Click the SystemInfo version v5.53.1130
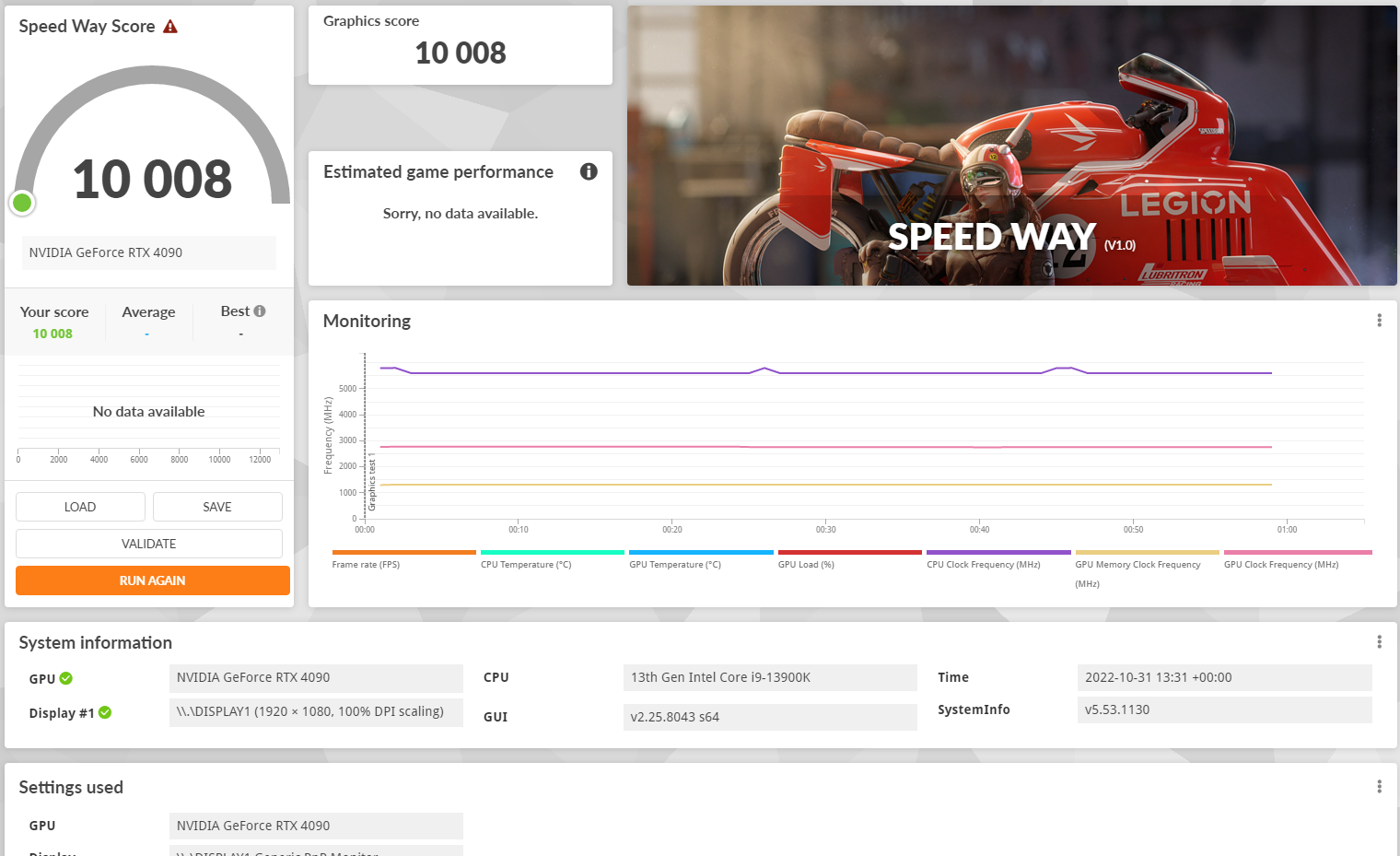The width and height of the screenshot is (1400, 856). (x=1225, y=709)
